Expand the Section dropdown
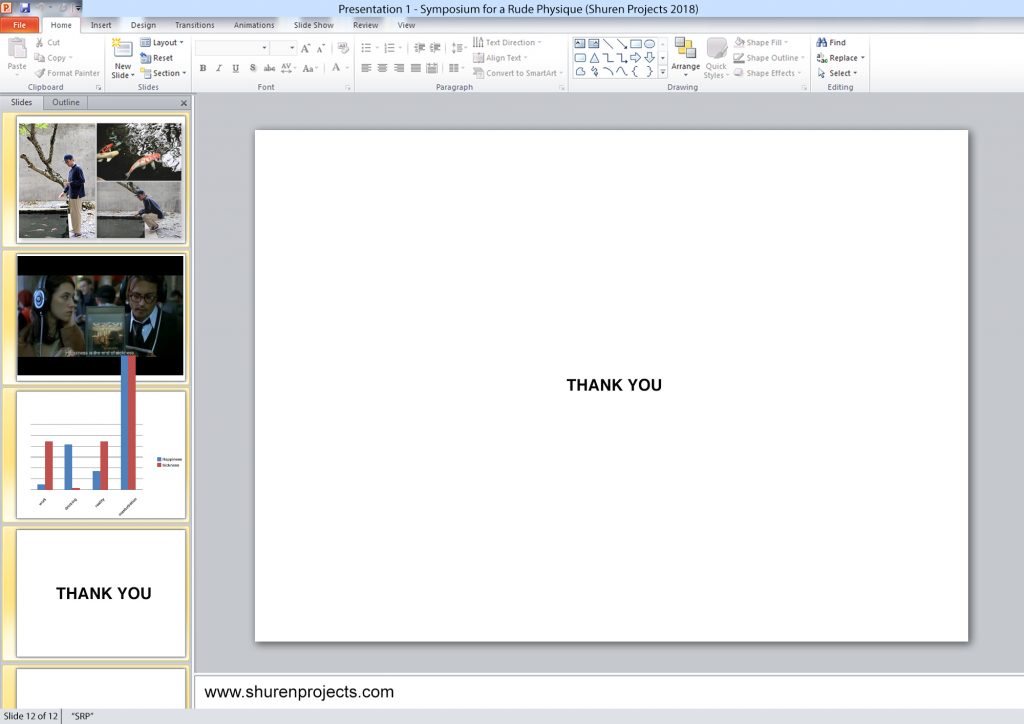This screenshot has width=1024, height=724. (x=164, y=73)
